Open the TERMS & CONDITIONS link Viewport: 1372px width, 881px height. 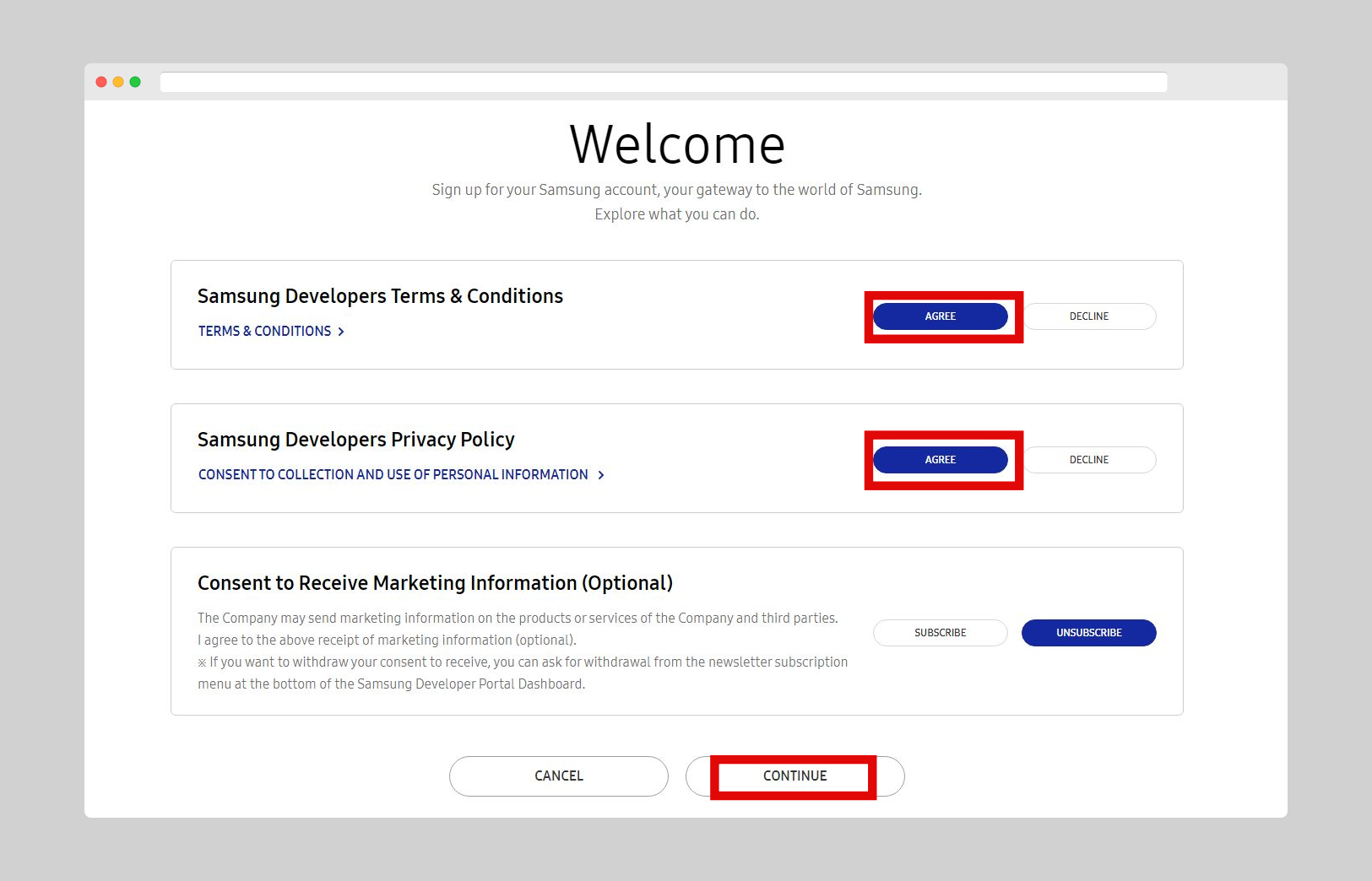pyautogui.click(x=264, y=331)
